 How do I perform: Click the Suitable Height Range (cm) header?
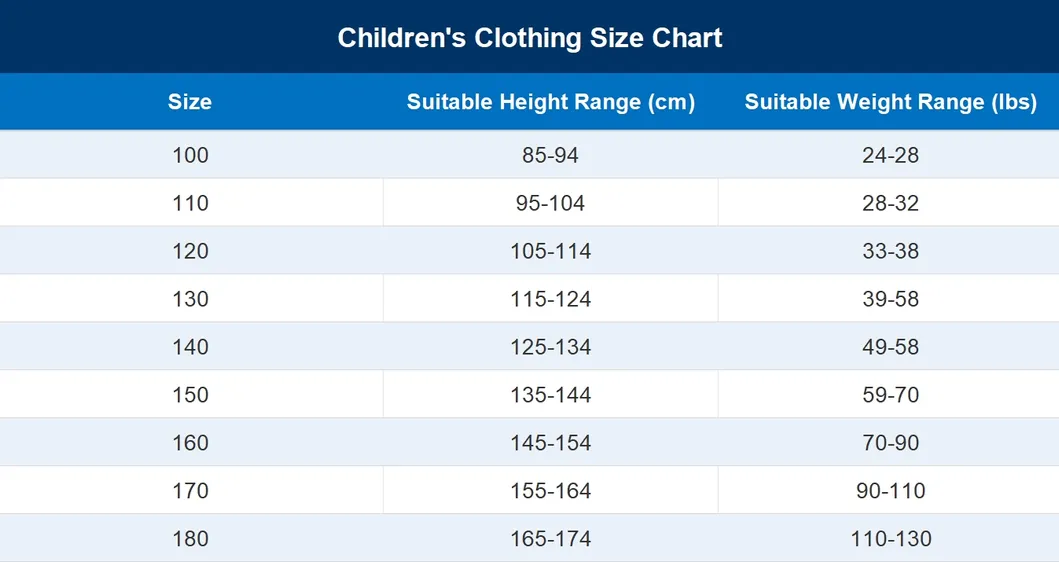coord(550,101)
